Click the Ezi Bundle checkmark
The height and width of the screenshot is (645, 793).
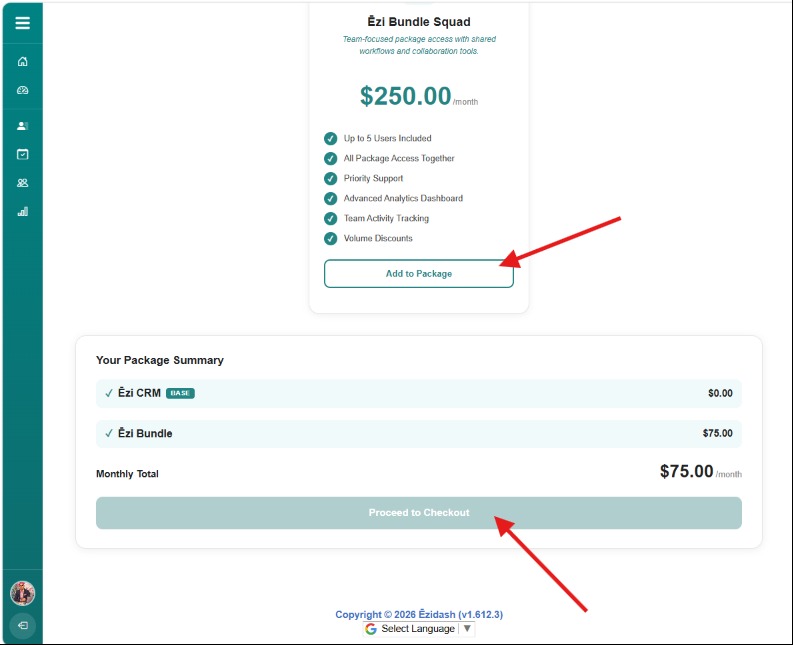(109, 433)
